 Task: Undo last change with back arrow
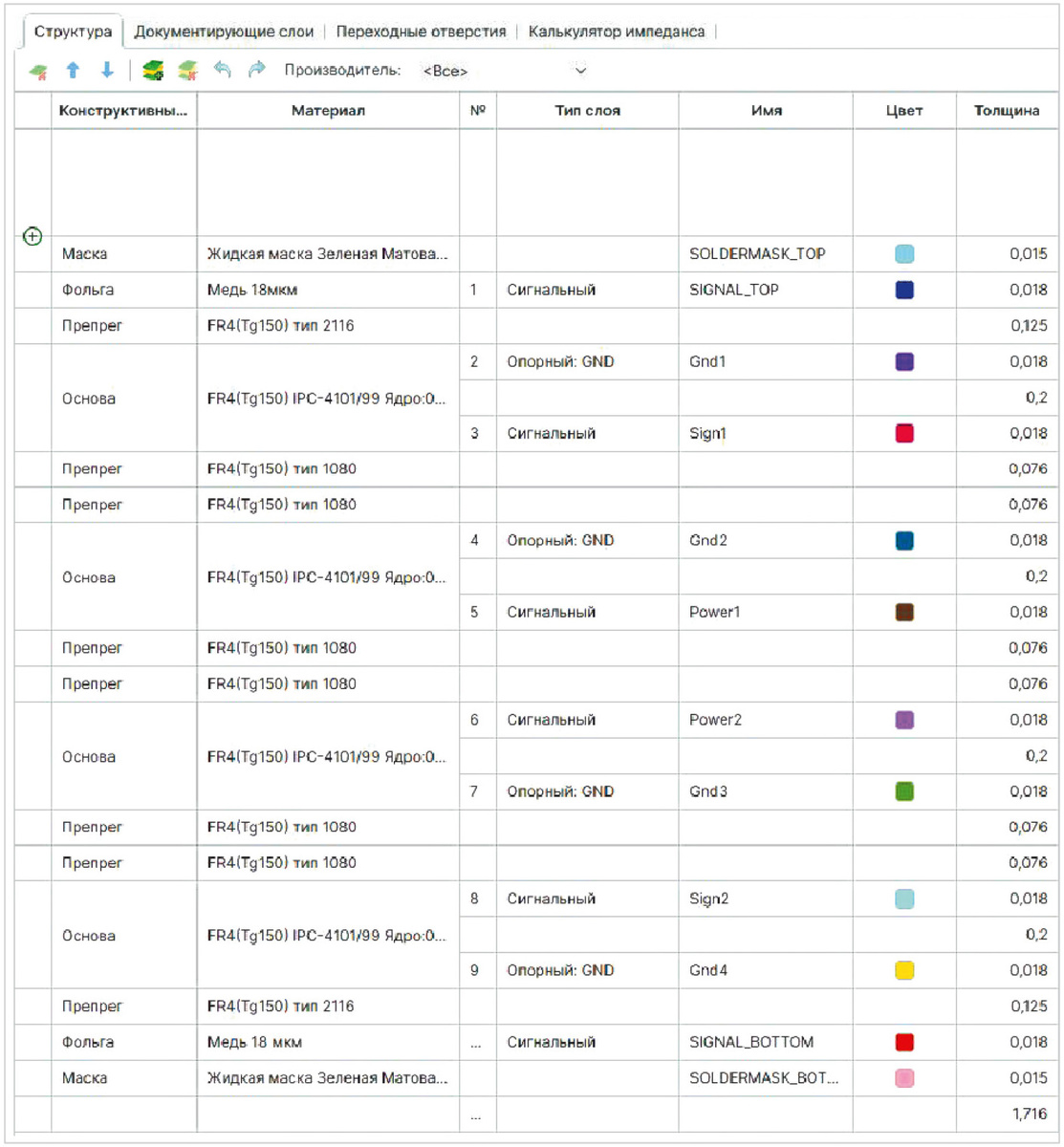(x=223, y=70)
